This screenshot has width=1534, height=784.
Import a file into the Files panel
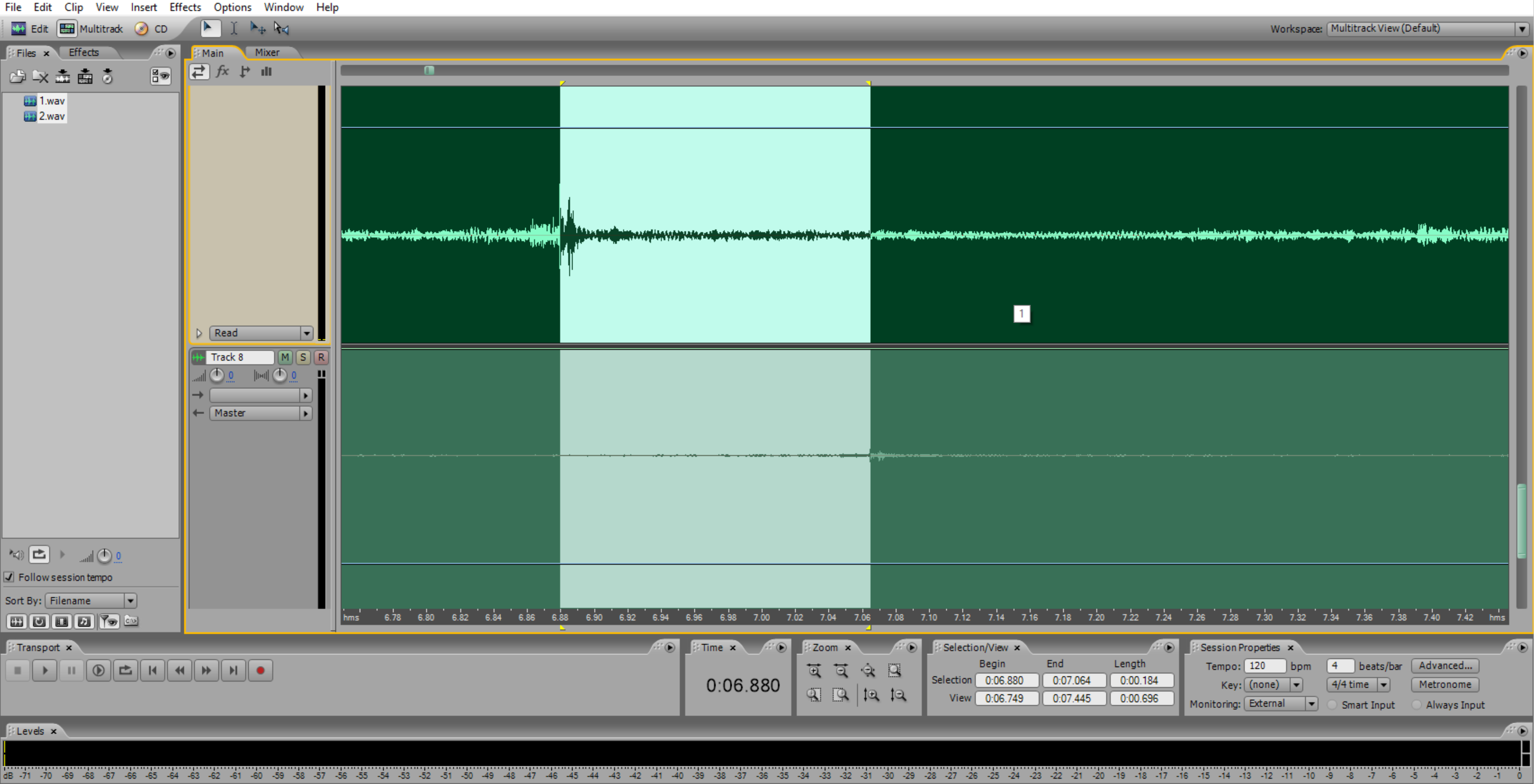point(17,76)
